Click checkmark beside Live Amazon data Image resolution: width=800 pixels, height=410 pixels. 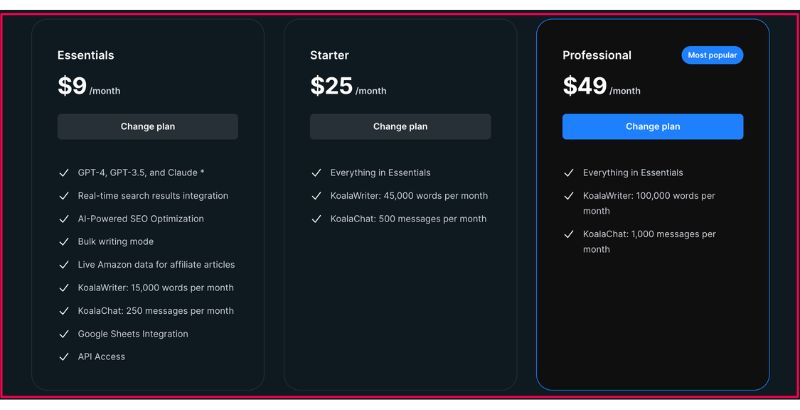coord(64,265)
